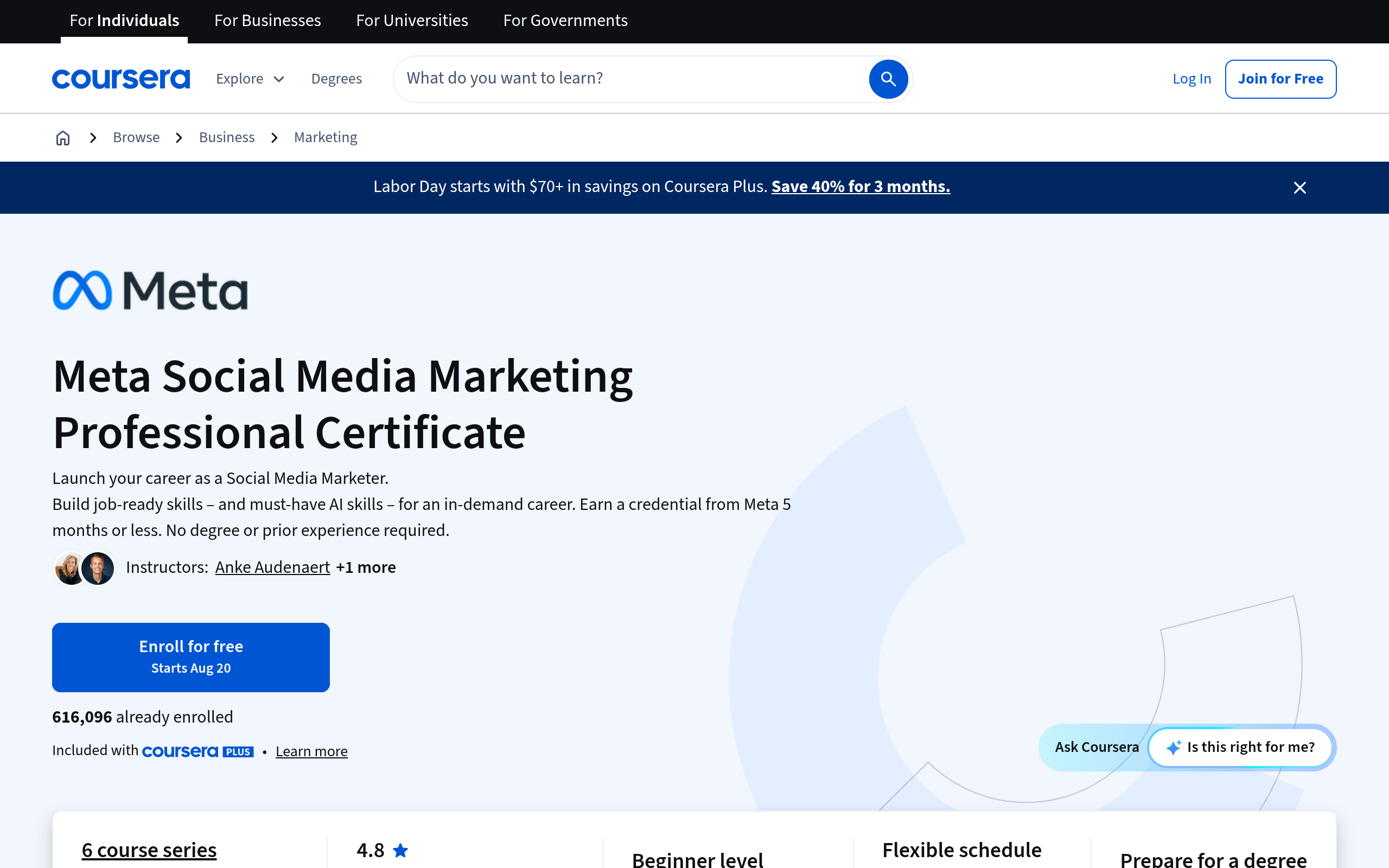1389x868 pixels.
Task: Switch to For Governments tab
Action: pos(565,21)
